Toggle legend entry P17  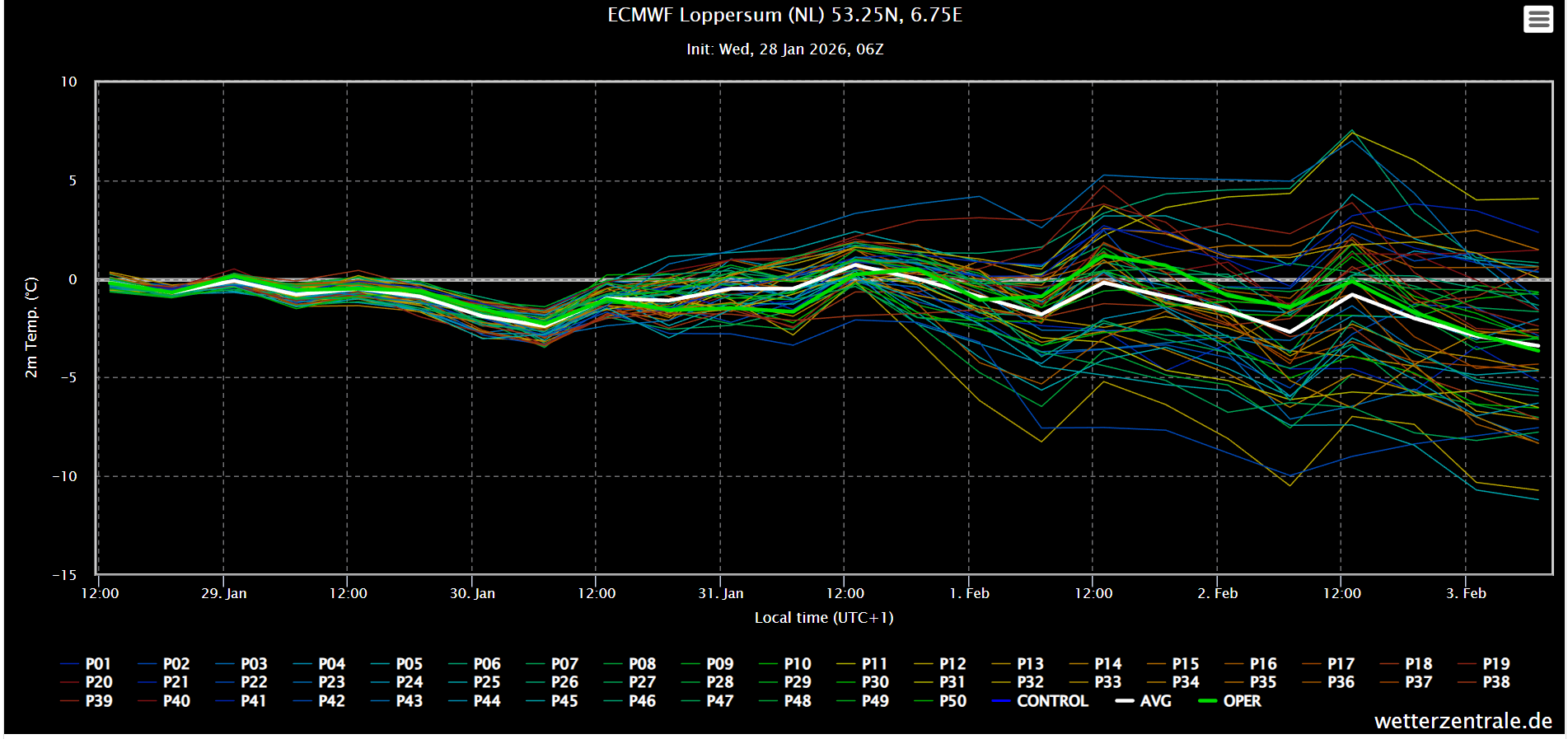point(1328,664)
